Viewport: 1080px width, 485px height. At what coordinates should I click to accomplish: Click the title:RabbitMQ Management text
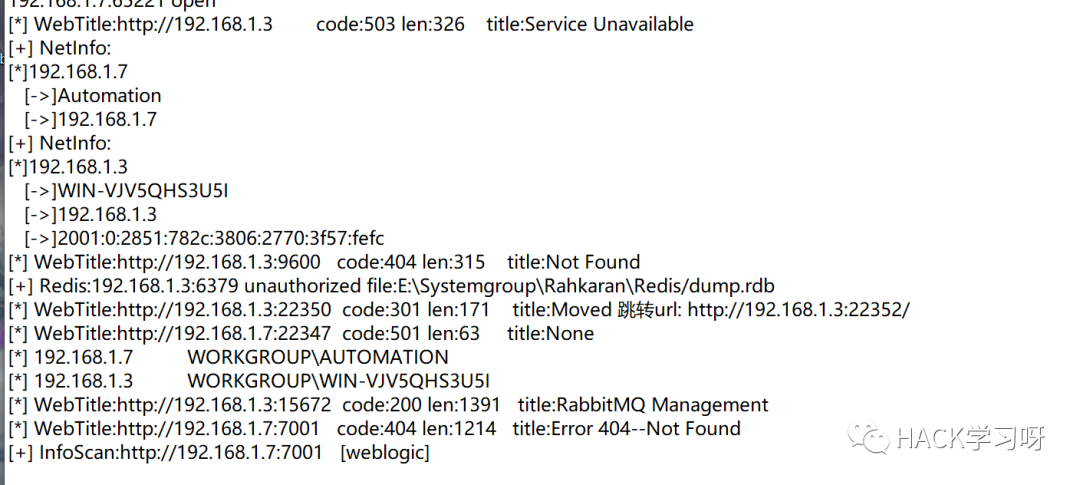pyautogui.click(x=643, y=405)
